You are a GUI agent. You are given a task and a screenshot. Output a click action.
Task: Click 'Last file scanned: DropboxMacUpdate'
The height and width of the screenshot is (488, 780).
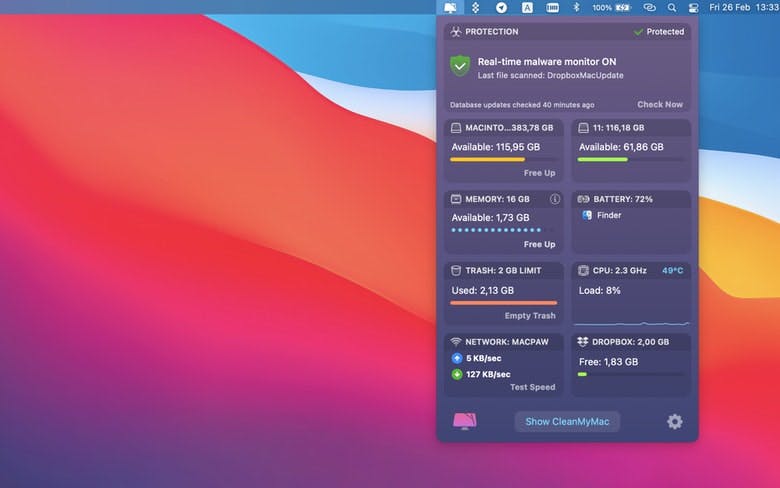(x=550, y=76)
